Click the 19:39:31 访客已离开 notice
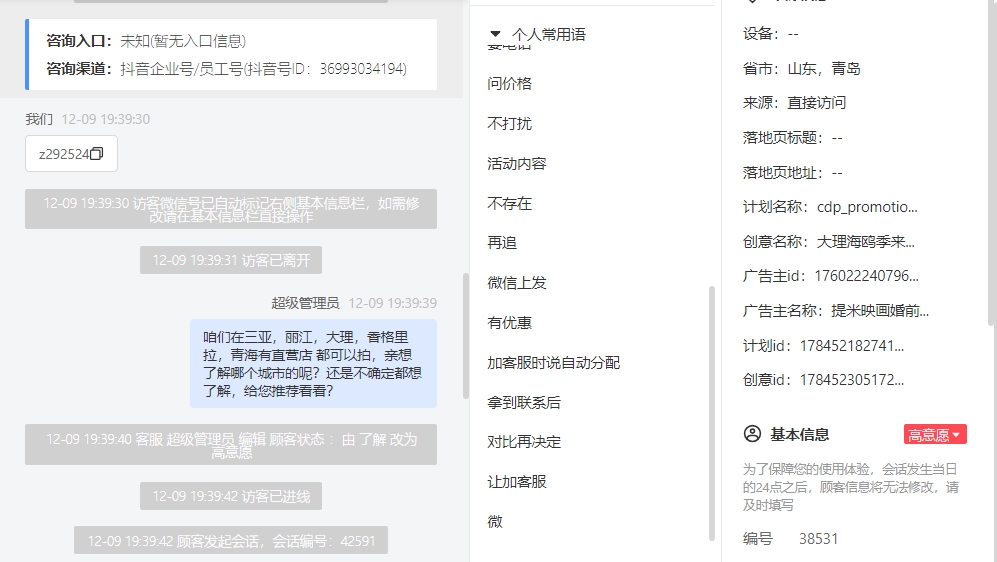This screenshot has width=997, height=562. (x=231, y=260)
